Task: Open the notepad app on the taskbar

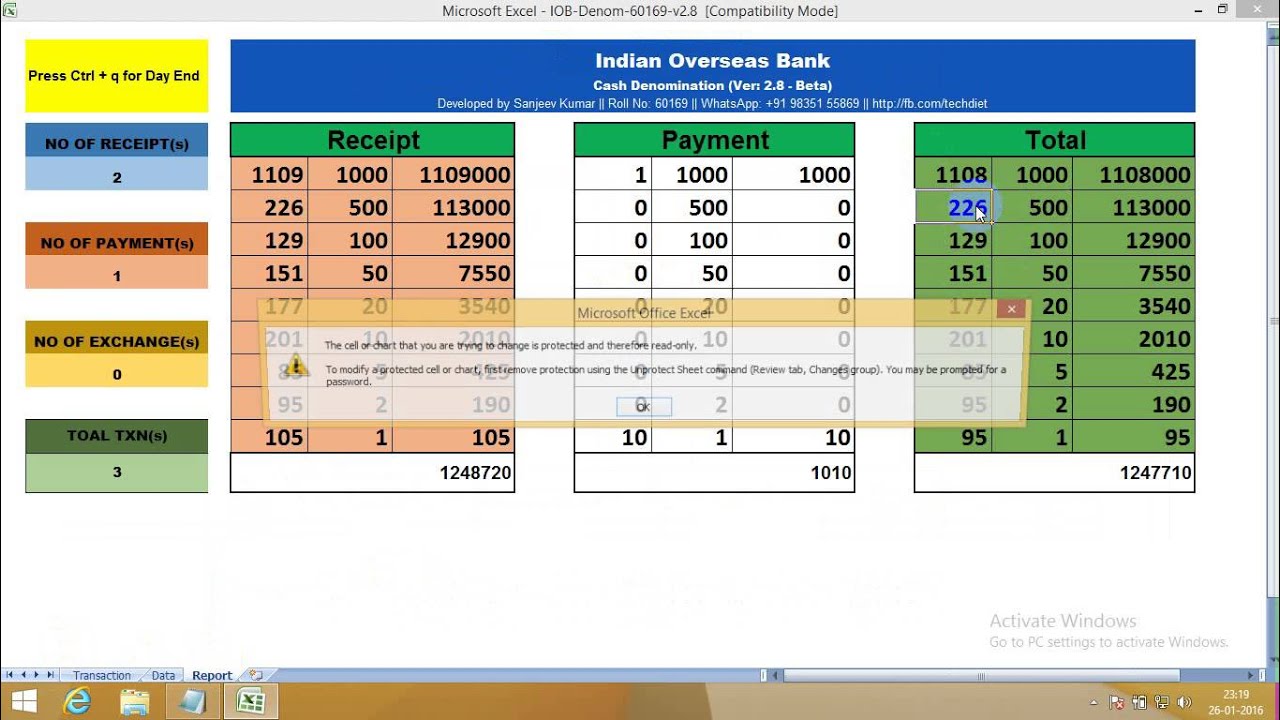Action: [192, 701]
